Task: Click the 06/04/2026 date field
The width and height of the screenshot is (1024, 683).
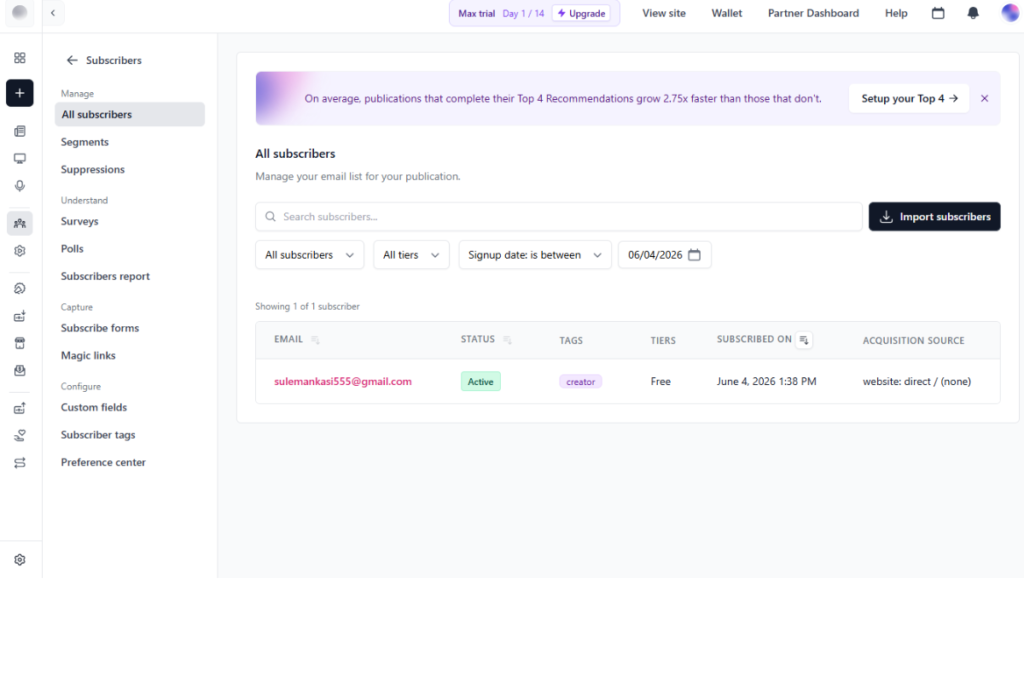Action: [664, 255]
